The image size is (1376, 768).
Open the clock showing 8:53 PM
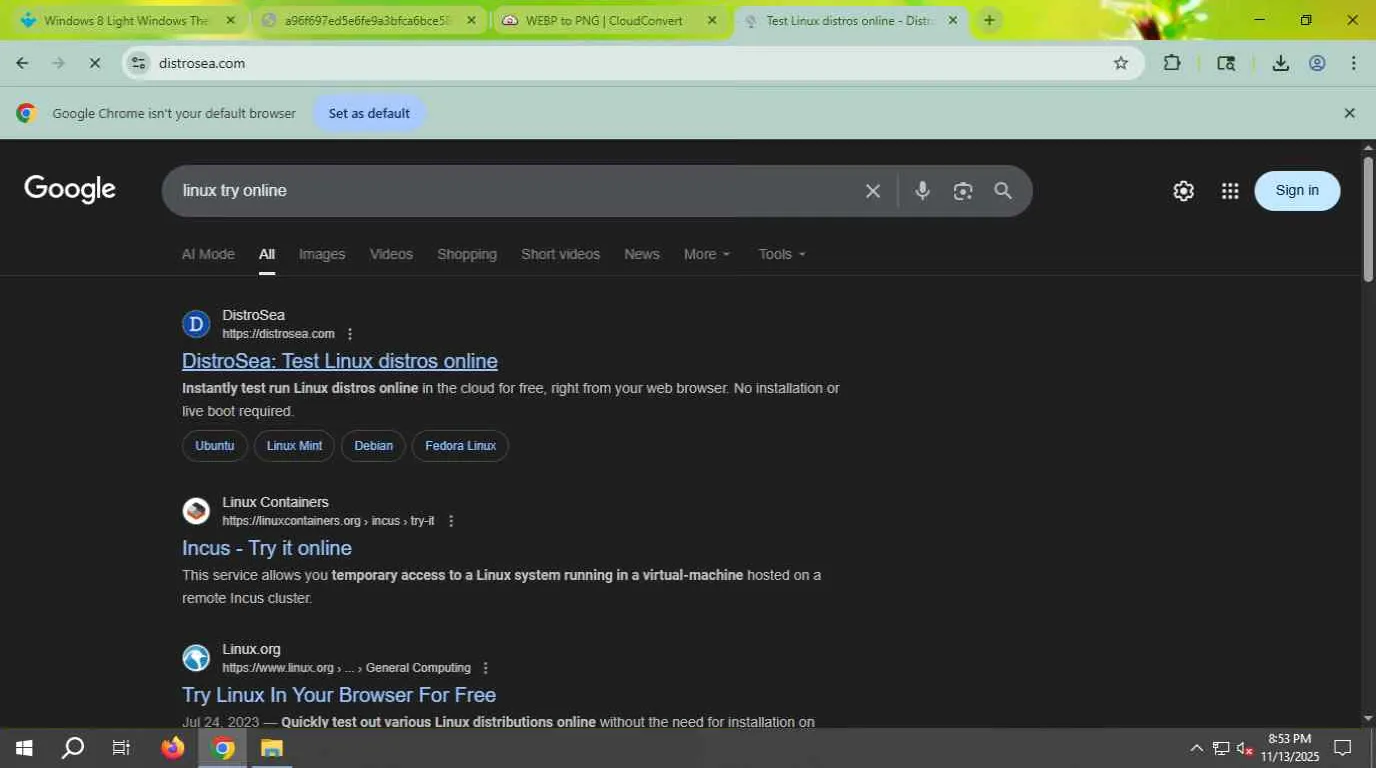pyautogui.click(x=1290, y=748)
